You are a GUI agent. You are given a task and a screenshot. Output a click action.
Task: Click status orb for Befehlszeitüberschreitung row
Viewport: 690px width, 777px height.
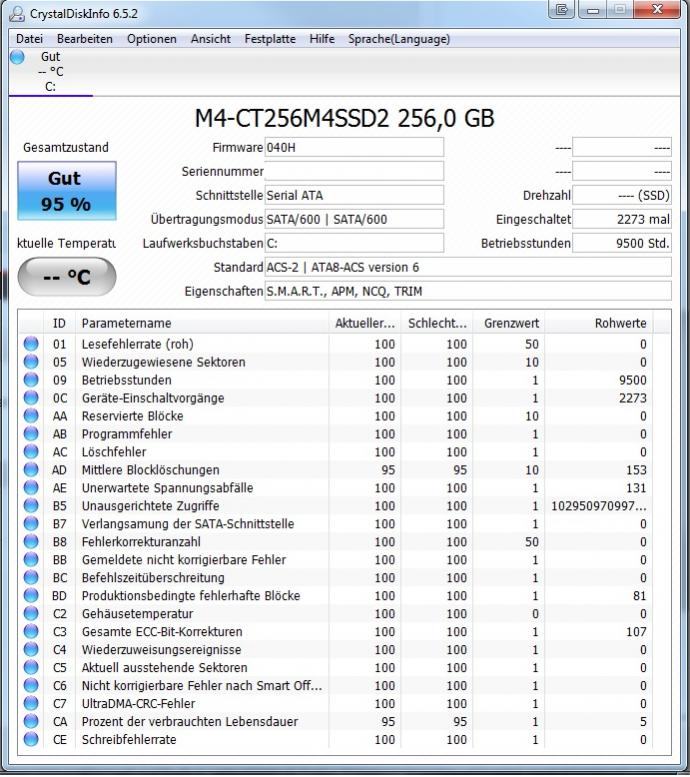click(31, 577)
